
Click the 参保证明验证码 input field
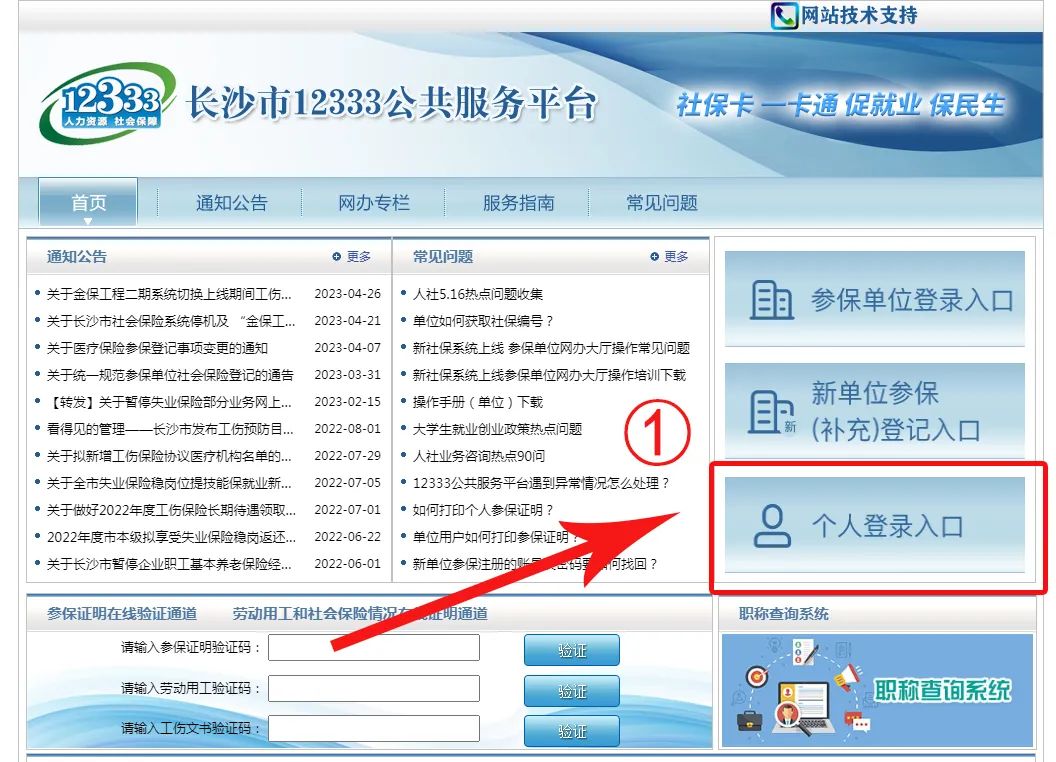pyautogui.click(x=373, y=649)
